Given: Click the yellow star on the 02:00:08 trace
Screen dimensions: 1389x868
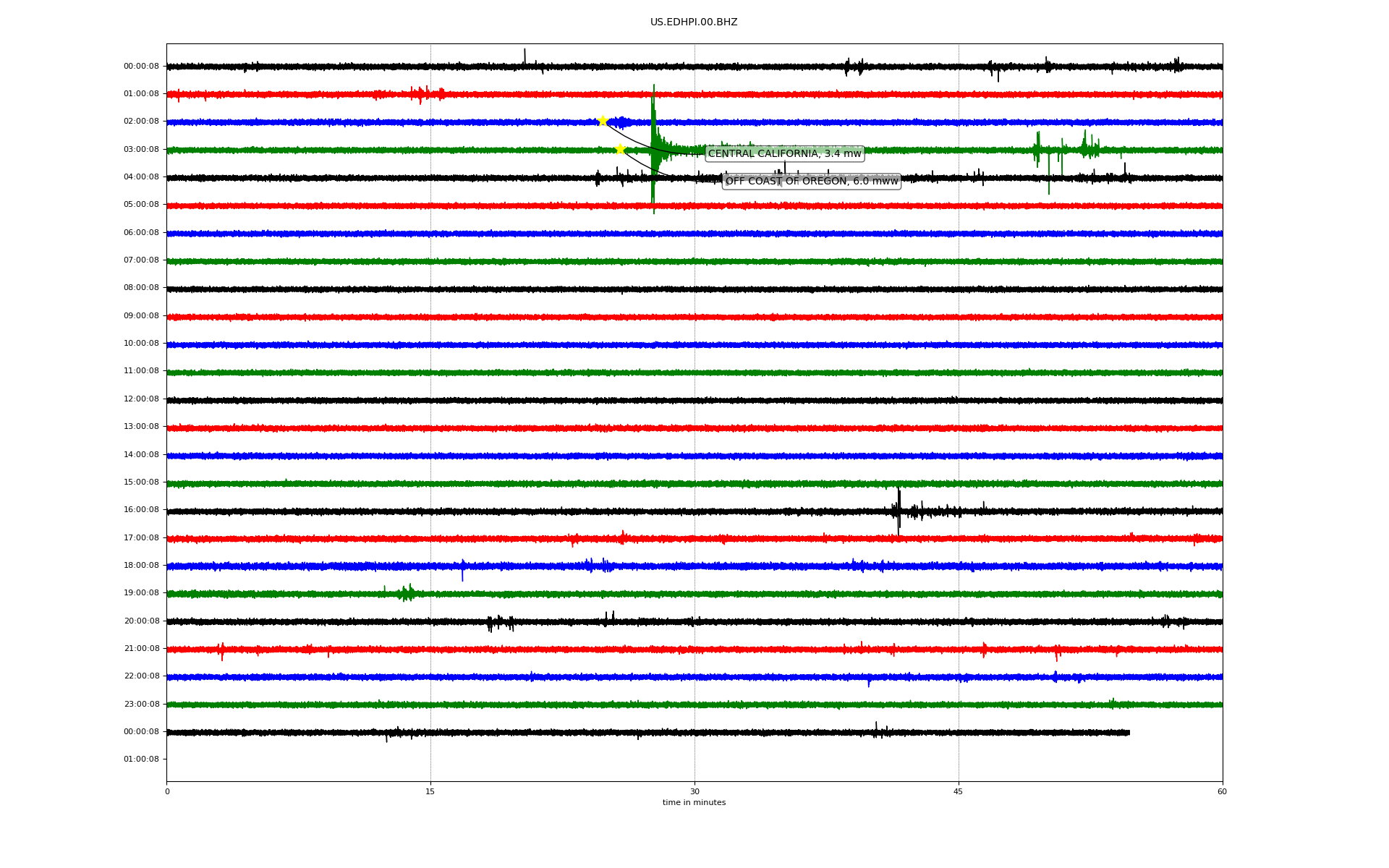Looking at the screenshot, I should [x=603, y=121].
